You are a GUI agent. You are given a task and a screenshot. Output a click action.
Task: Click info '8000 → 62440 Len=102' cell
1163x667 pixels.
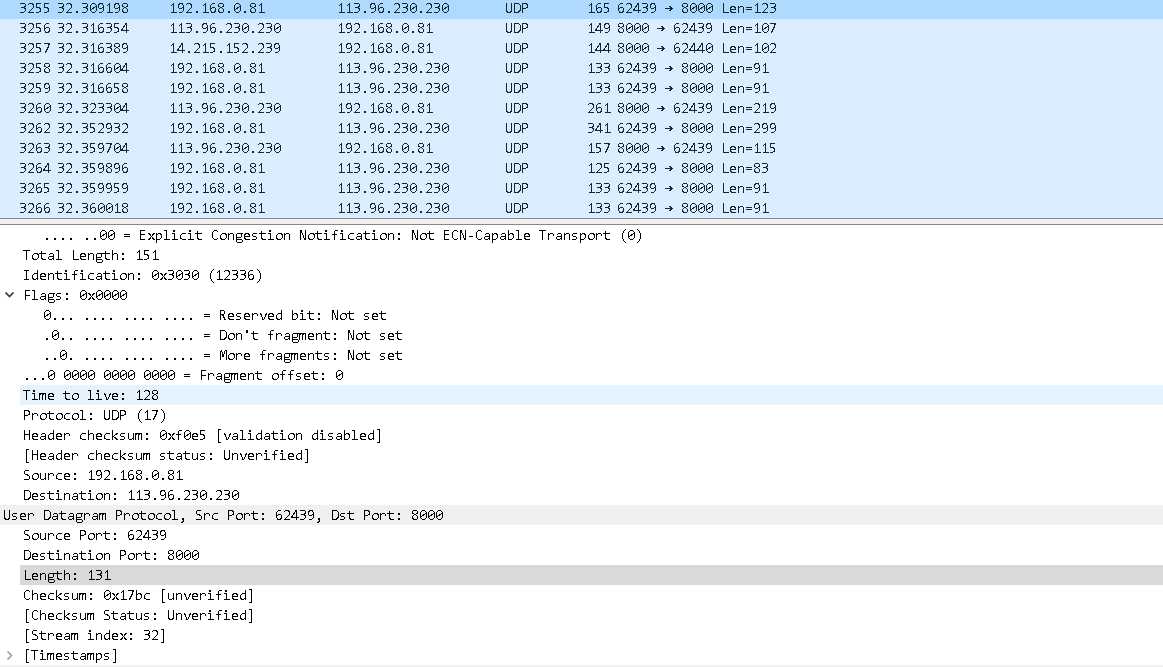697,48
